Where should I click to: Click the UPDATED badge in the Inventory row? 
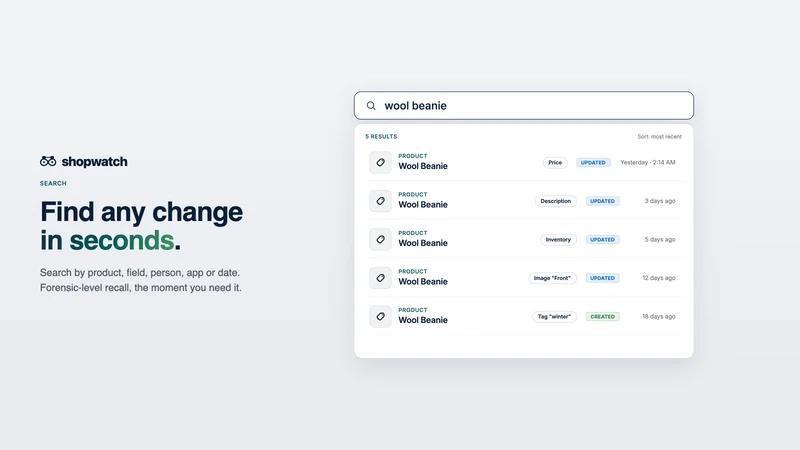[x=603, y=239]
